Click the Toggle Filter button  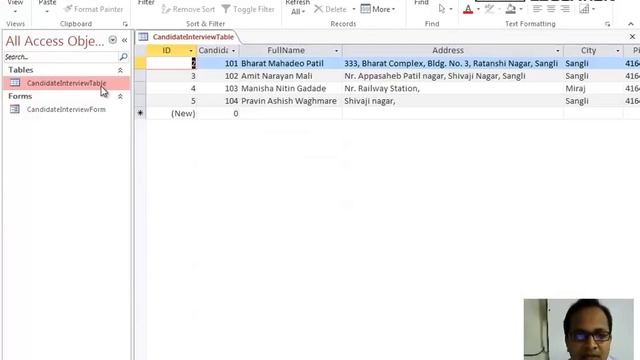click(x=248, y=9)
